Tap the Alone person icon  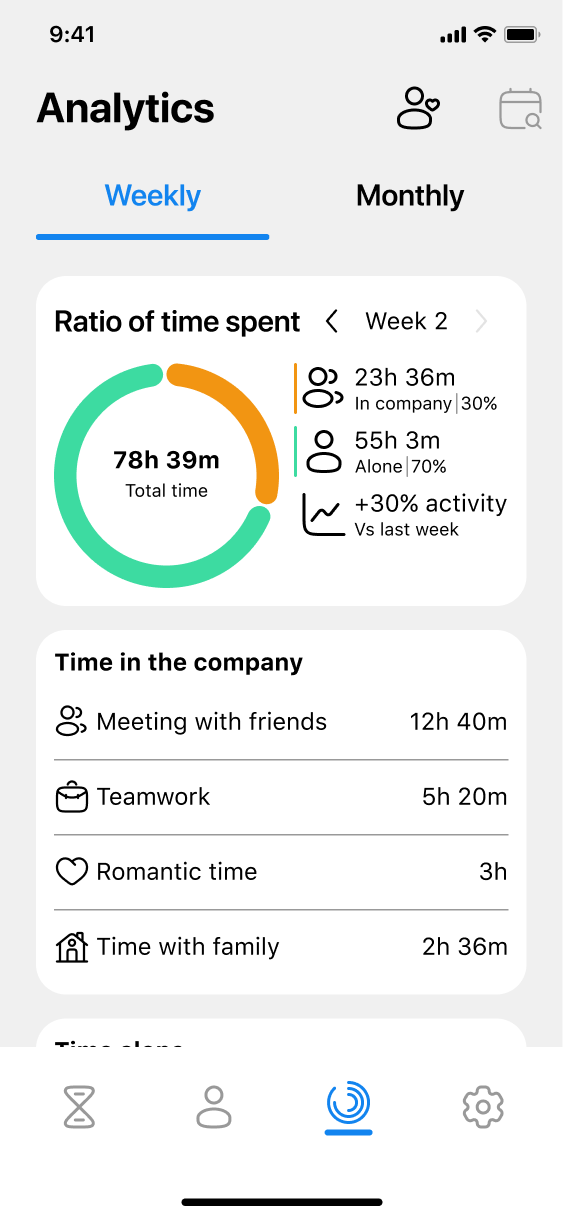[x=323, y=451]
